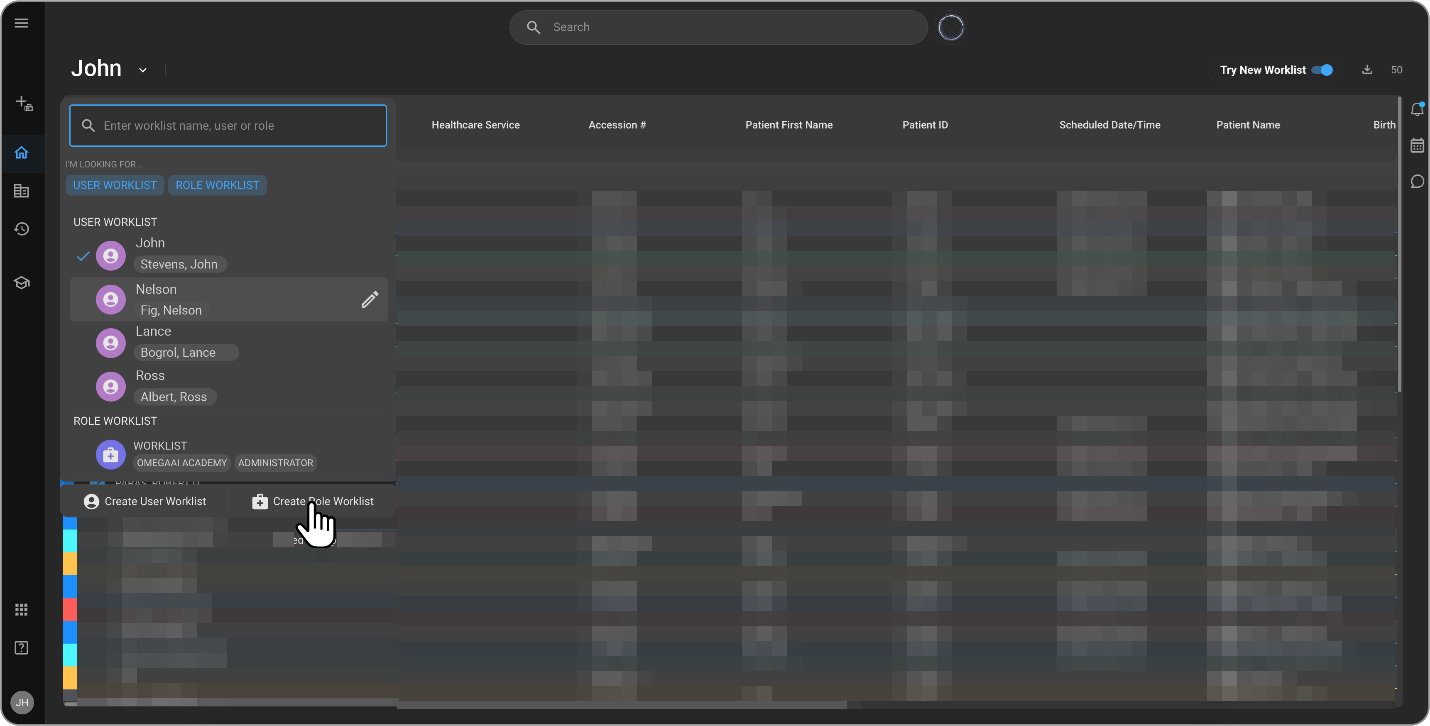The image size is (1430, 726).
Task: Click Create Role Worklist
Action: (312, 501)
